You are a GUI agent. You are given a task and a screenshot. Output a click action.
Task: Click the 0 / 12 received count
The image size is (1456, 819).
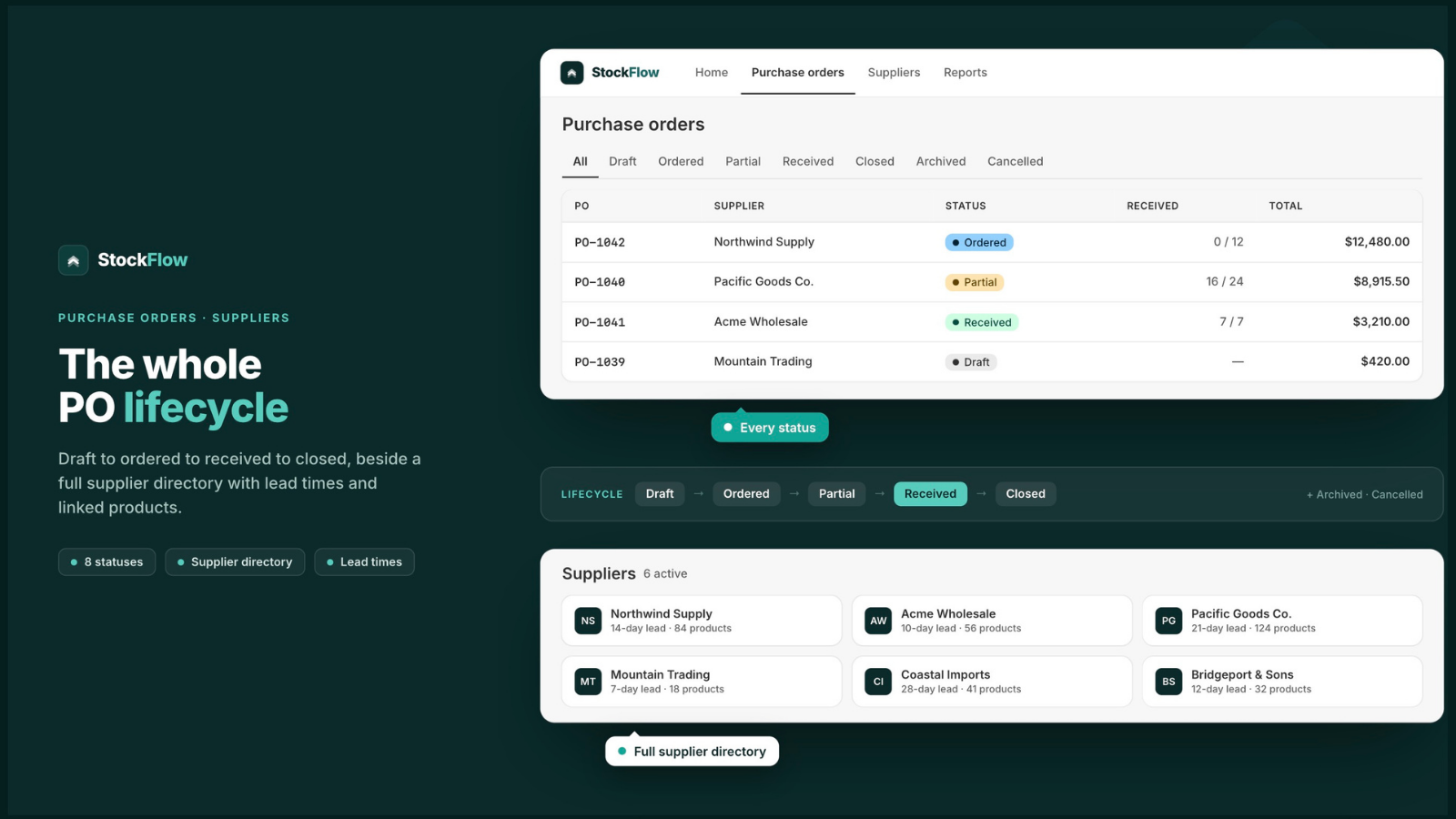point(1228,242)
